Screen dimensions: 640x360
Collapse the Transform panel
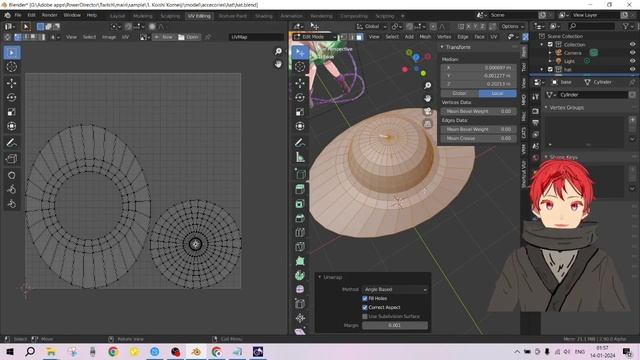point(442,47)
